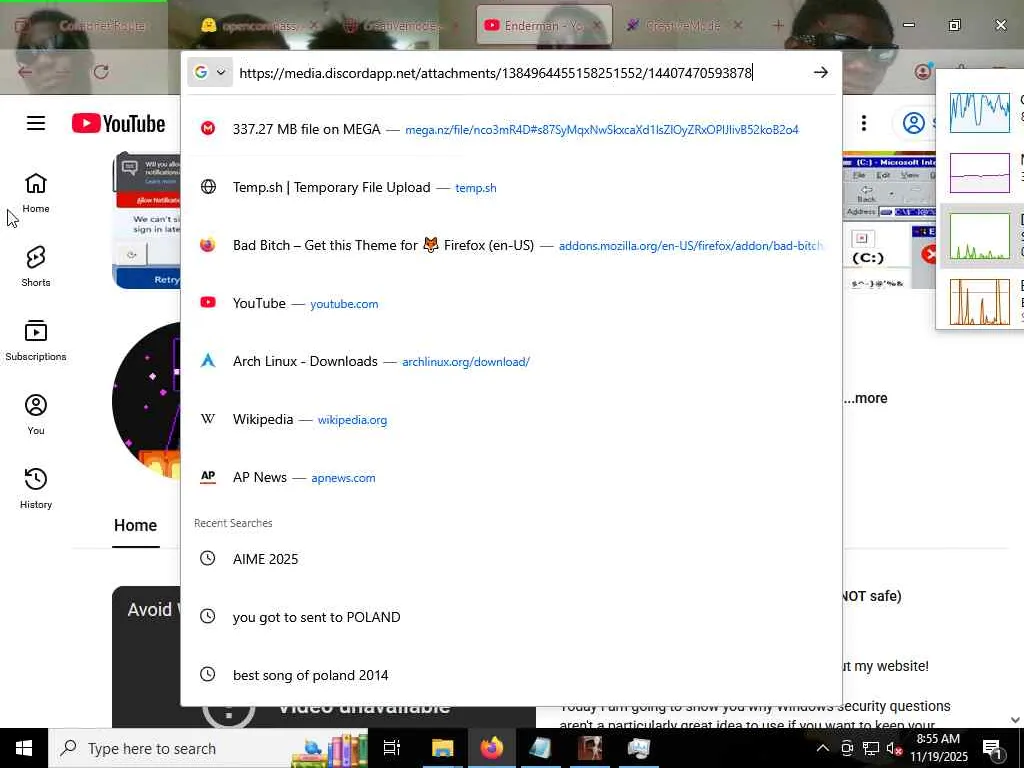Select recent search best song of poland 2014

coord(511,675)
